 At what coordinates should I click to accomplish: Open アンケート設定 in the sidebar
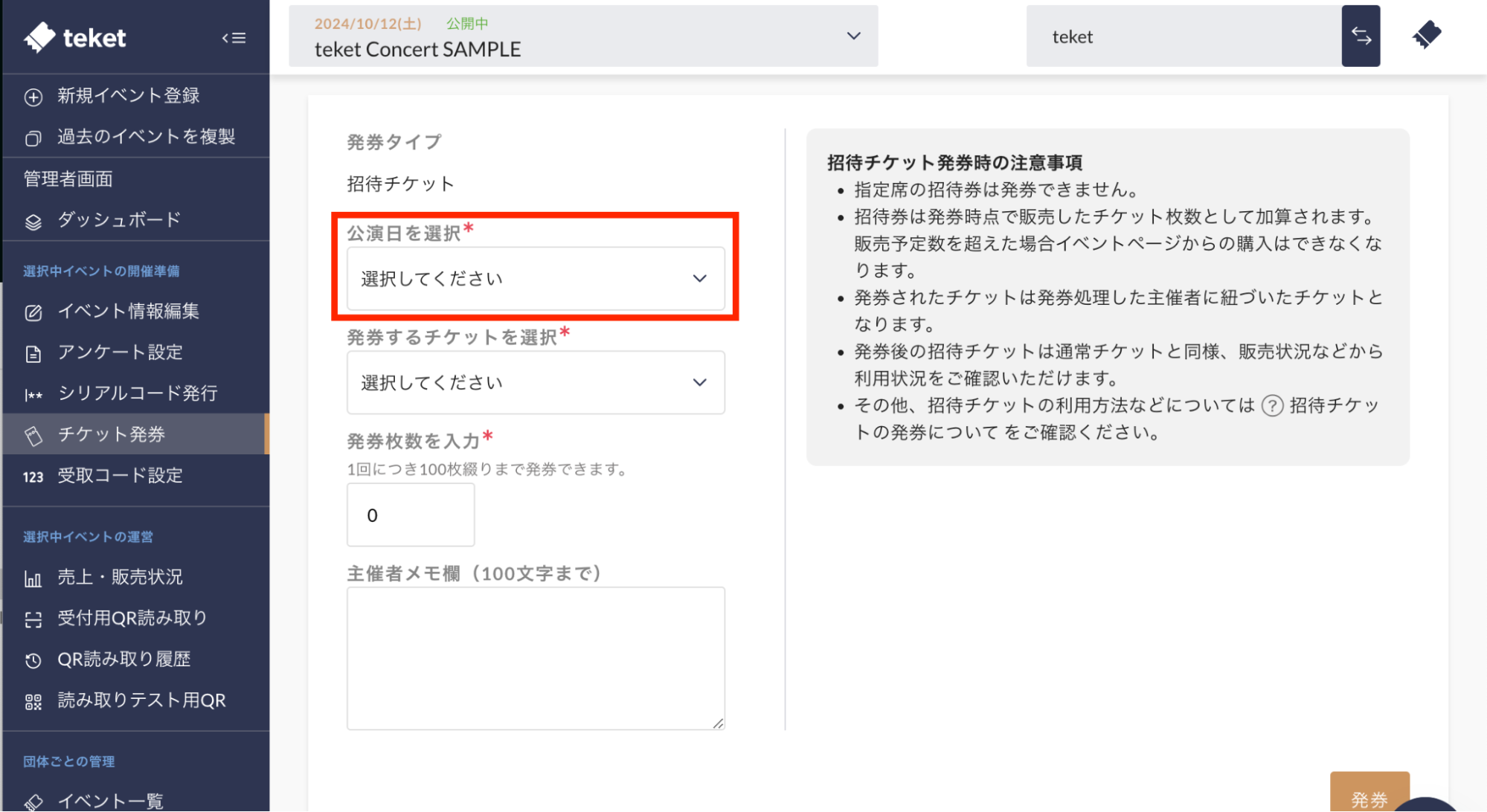[120, 352]
